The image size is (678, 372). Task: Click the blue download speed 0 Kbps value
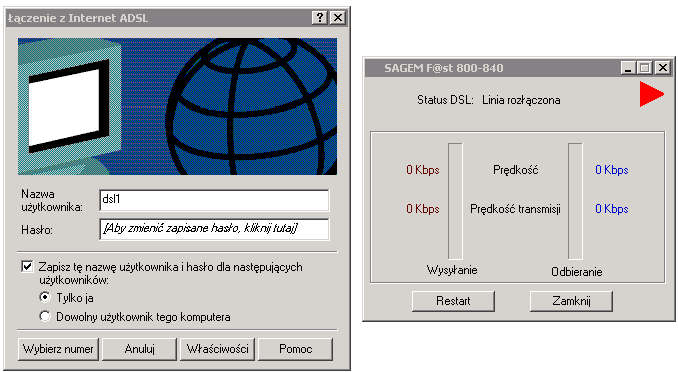tap(612, 170)
